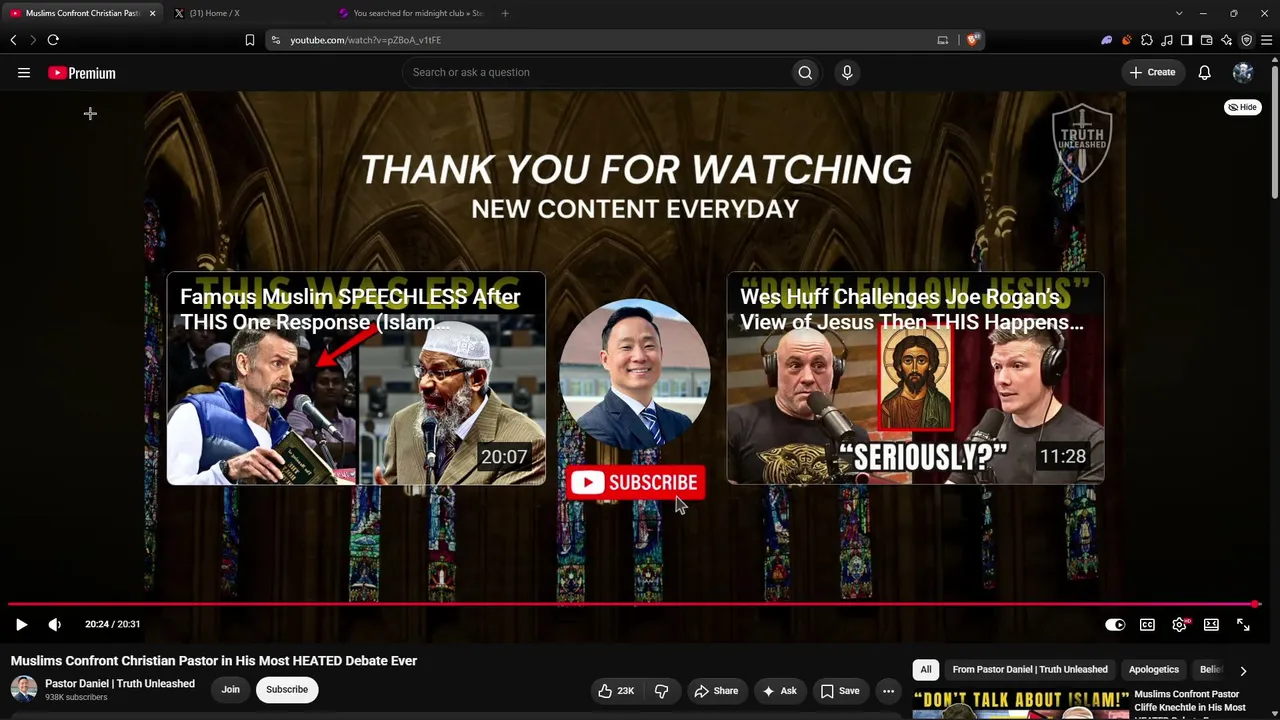Image resolution: width=1280 pixels, height=720 pixels.
Task: Select From Pastor Daniel | Truth Unleashed chip
Action: 1030,669
